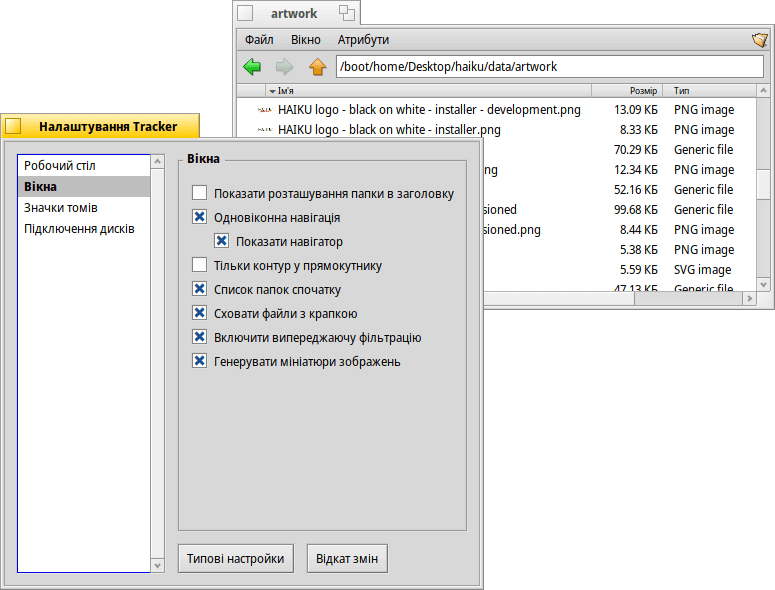Sort files by the Тип column header

709,91
